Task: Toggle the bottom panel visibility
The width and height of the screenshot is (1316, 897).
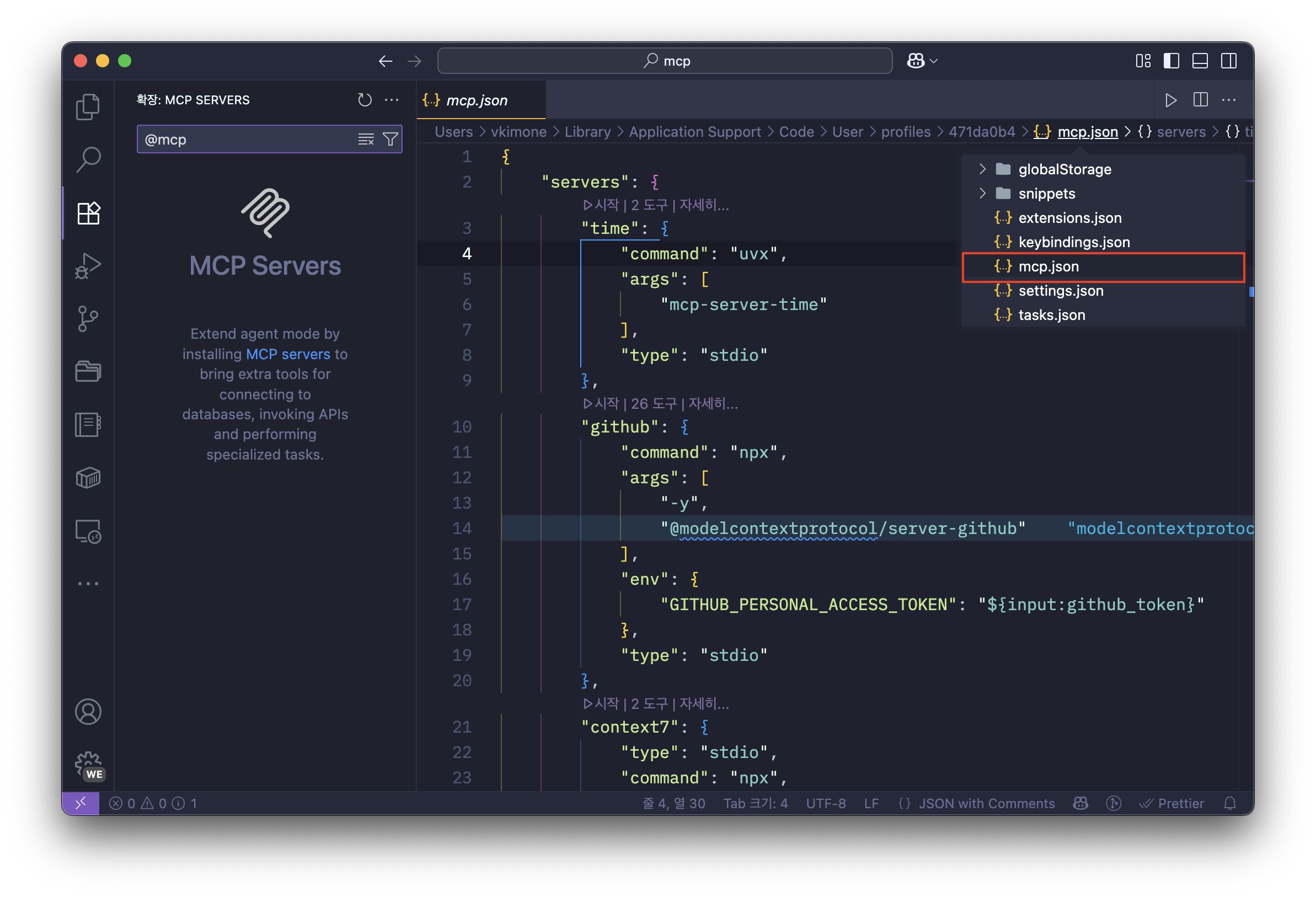Action: (1200, 61)
